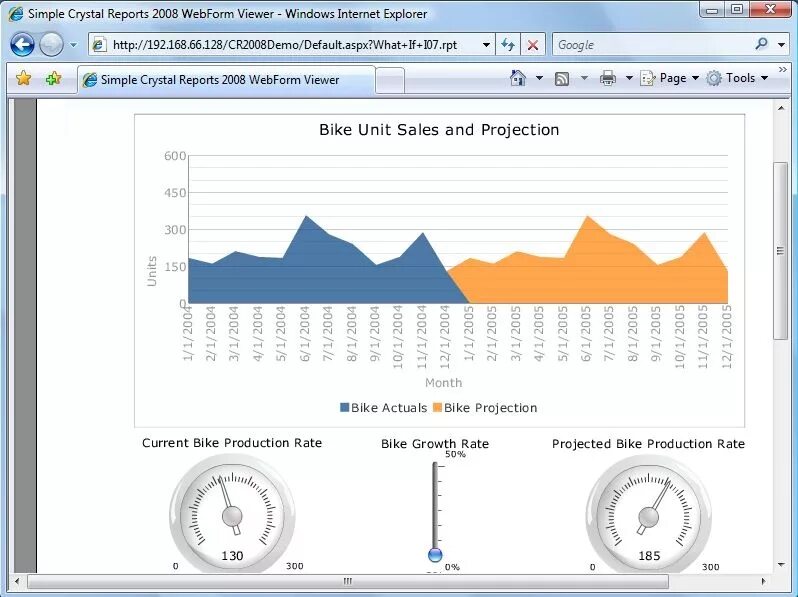Click the '12/1/2005' x-axis date label
Image resolution: width=798 pixels, height=597 pixels.
[x=727, y=337]
